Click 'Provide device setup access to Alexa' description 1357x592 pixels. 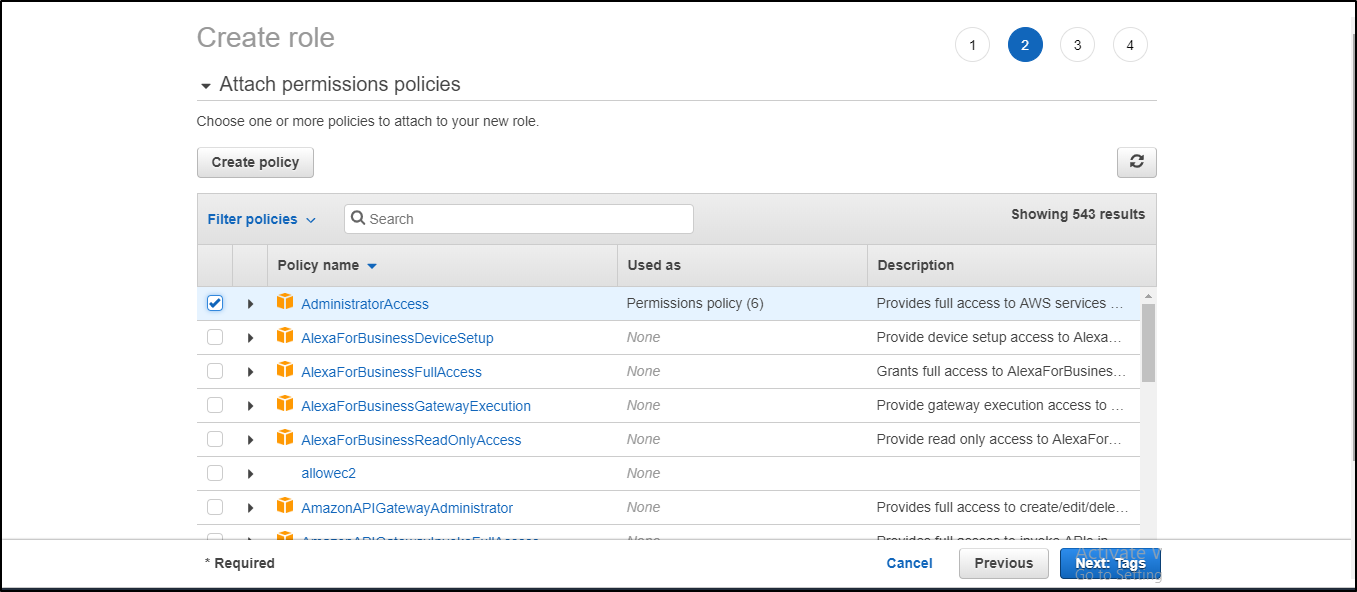(x=1000, y=337)
